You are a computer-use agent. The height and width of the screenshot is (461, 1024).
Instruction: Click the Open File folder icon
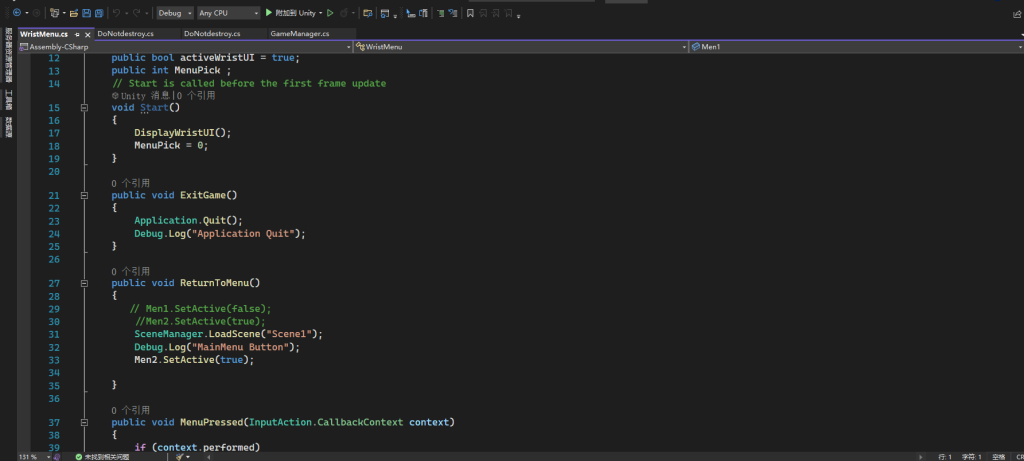pos(74,12)
